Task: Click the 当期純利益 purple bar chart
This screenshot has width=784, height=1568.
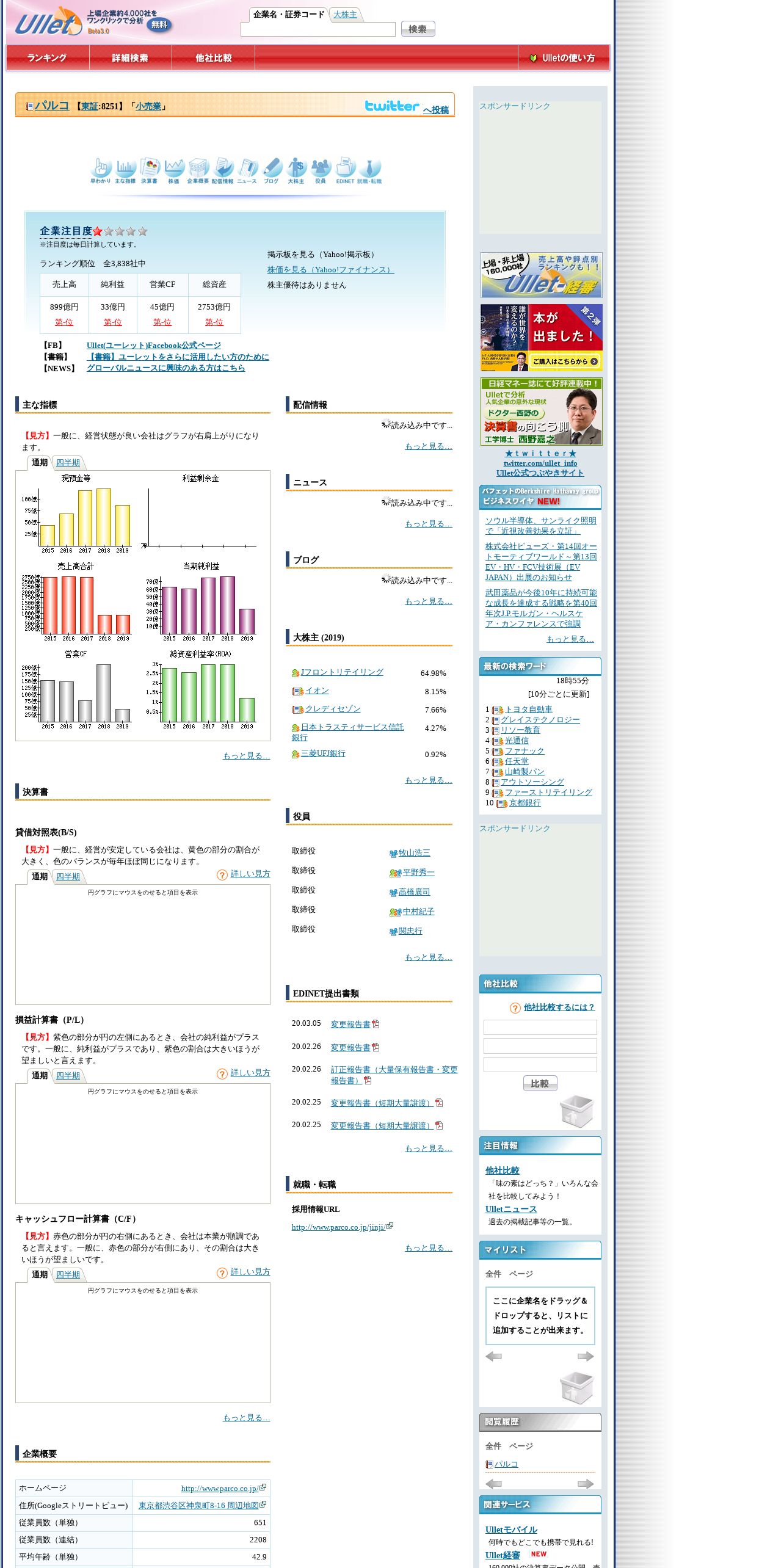Action: 201,601
